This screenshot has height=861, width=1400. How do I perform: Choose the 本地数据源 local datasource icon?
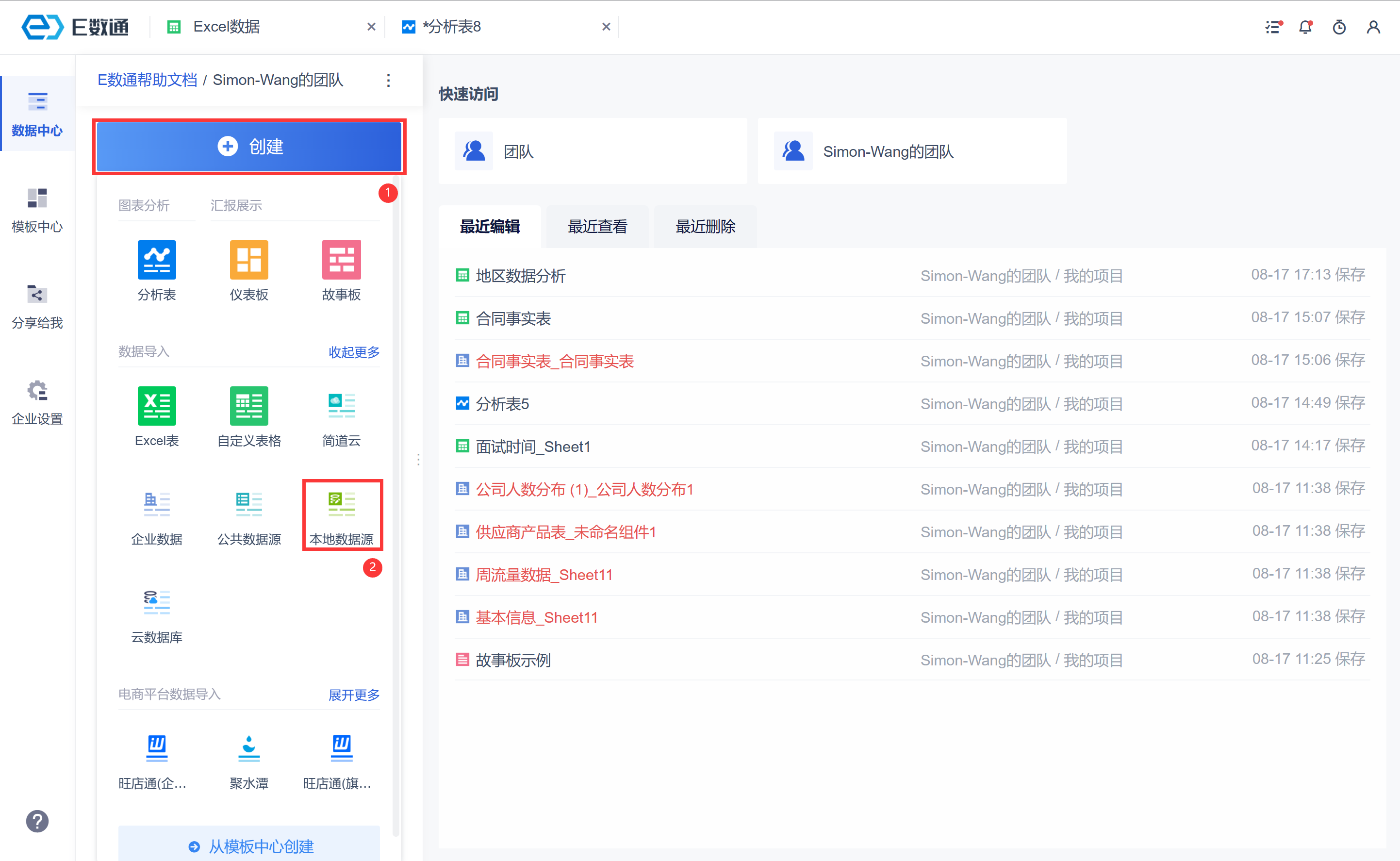click(x=342, y=505)
